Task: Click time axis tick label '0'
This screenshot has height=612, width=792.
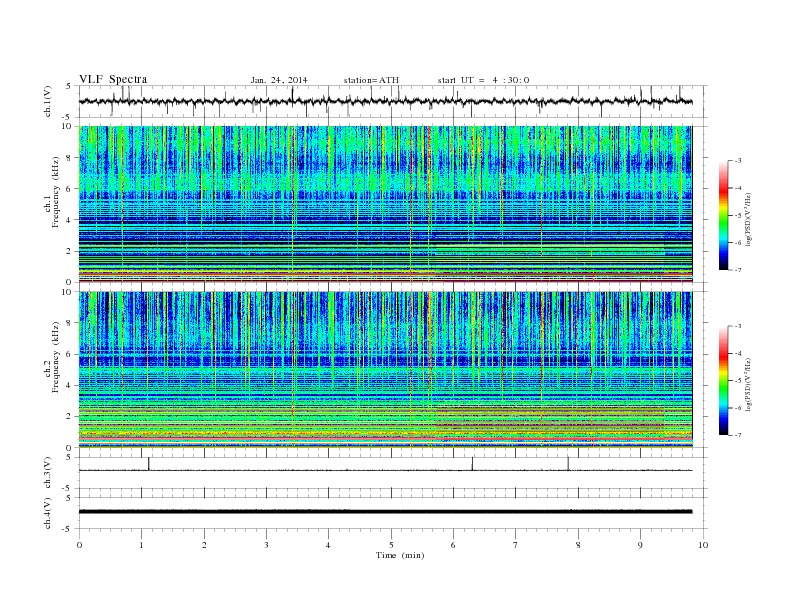Action: pos(79,545)
